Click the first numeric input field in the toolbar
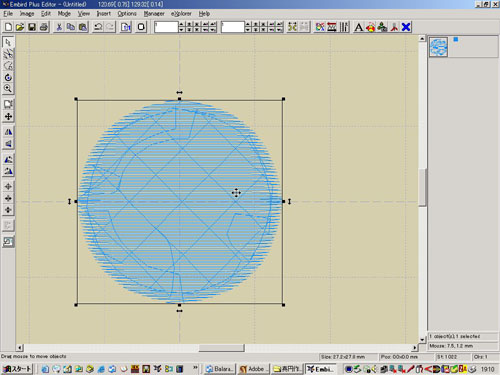This screenshot has width=500, height=375. coord(166,27)
